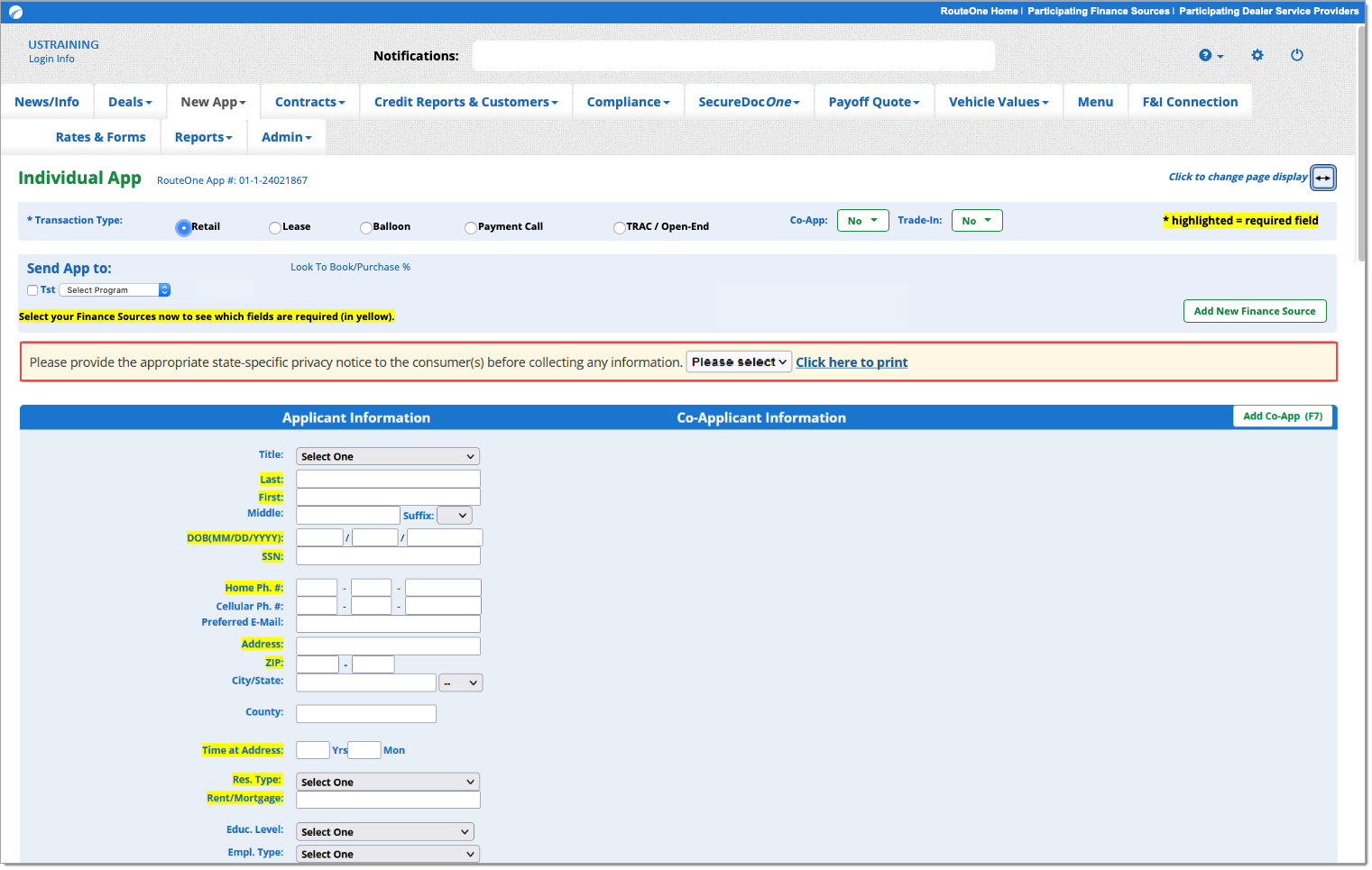Open the F&I Connection tab
Screen dimensions: 1372x870
(x=1190, y=102)
